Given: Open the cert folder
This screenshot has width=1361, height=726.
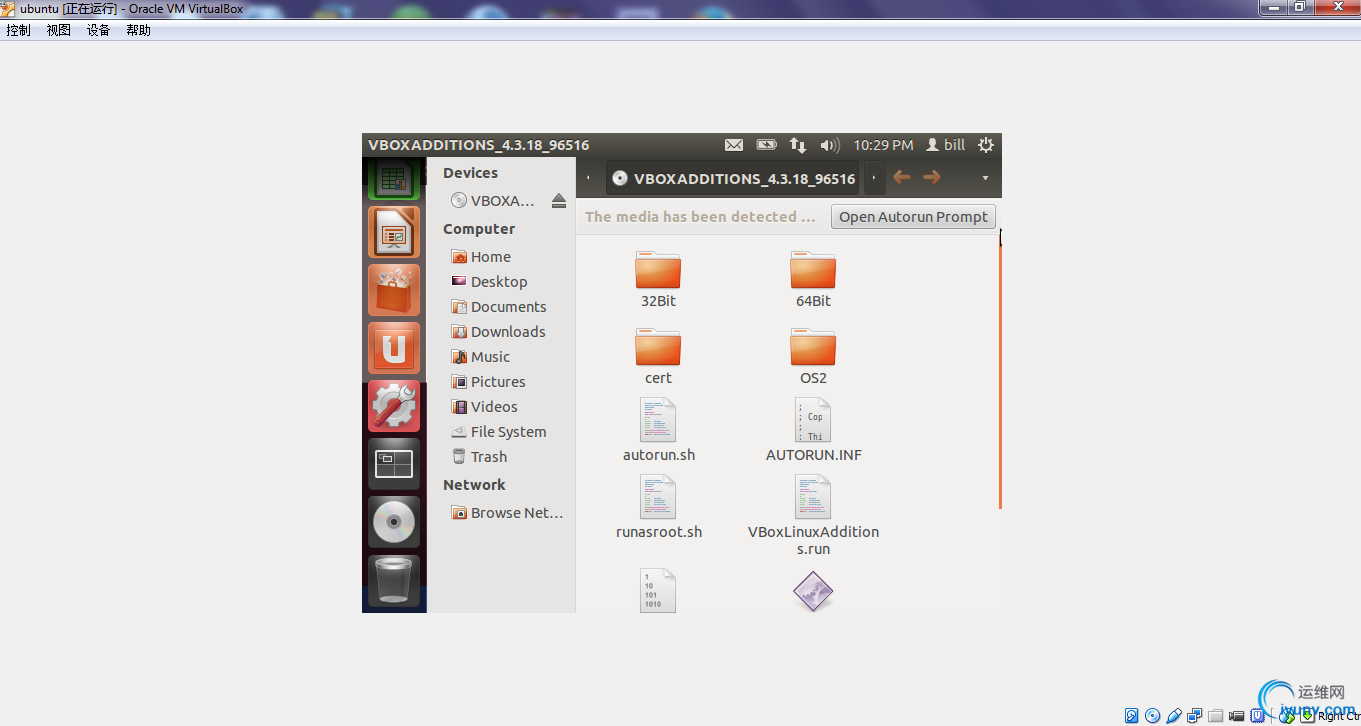Looking at the screenshot, I should [658, 357].
